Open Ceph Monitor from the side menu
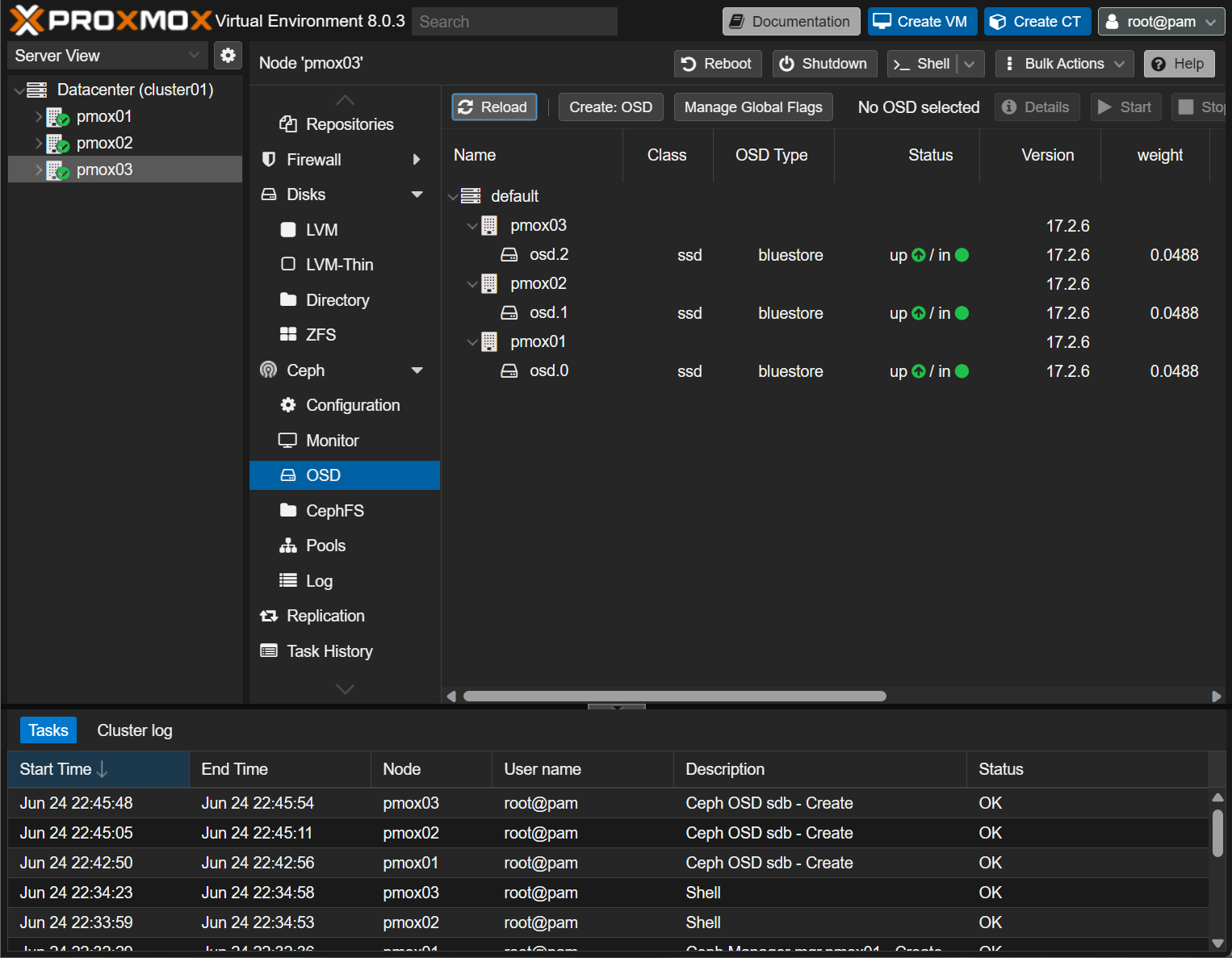Image resolution: width=1232 pixels, height=958 pixels. pyautogui.click(x=332, y=441)
